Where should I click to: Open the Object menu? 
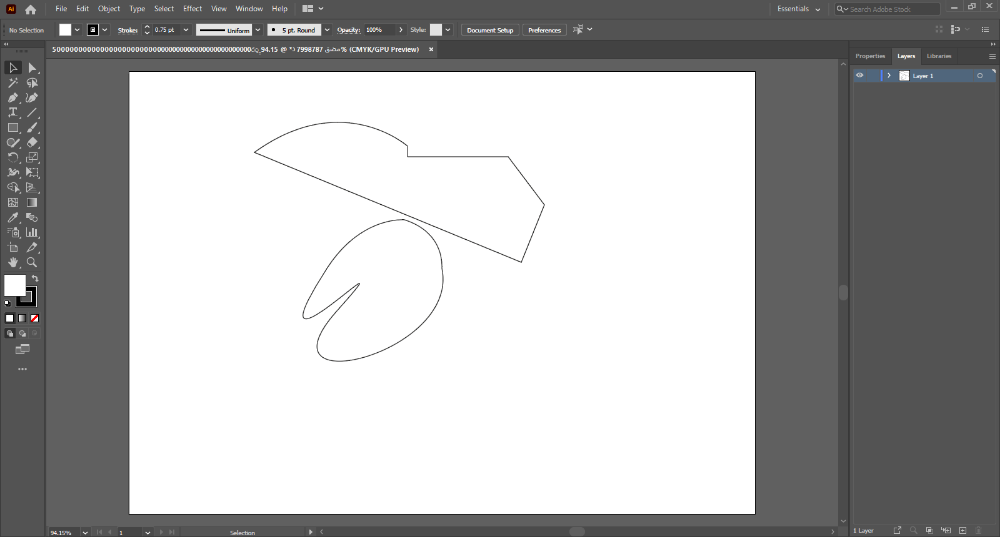point(109,9)
